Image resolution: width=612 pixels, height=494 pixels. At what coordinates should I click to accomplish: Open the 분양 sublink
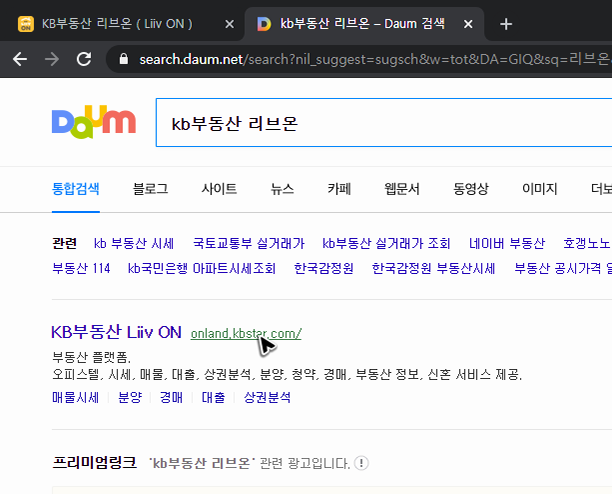[x=130, y=398]
